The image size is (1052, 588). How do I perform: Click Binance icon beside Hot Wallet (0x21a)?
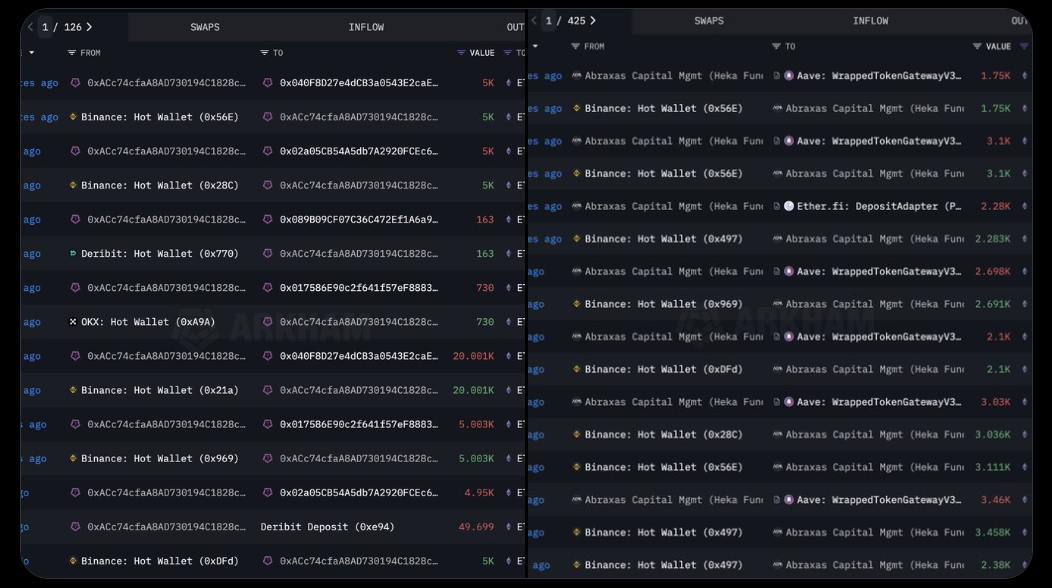pos(73,390)
